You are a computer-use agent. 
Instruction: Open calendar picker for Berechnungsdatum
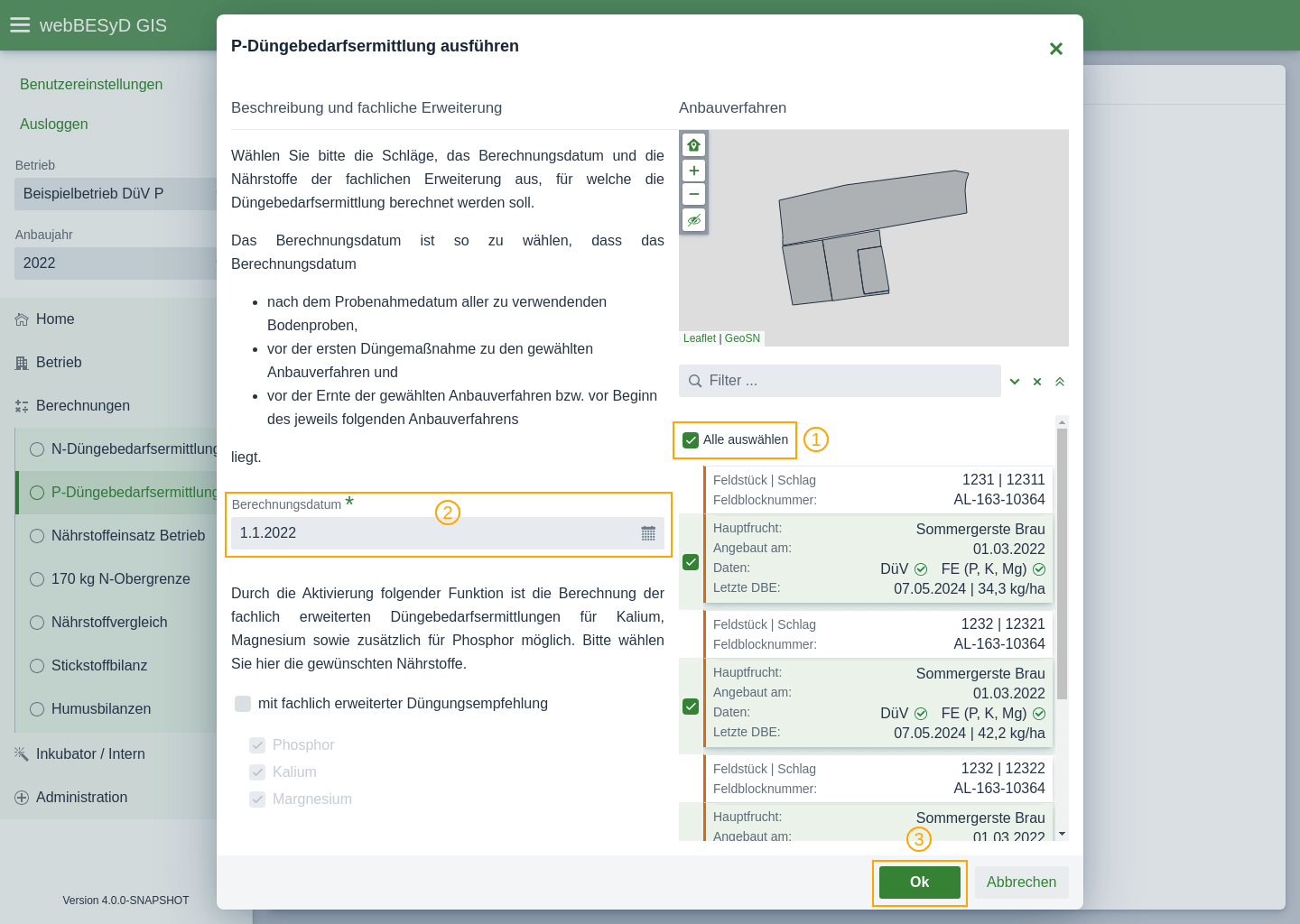(648, 533)
